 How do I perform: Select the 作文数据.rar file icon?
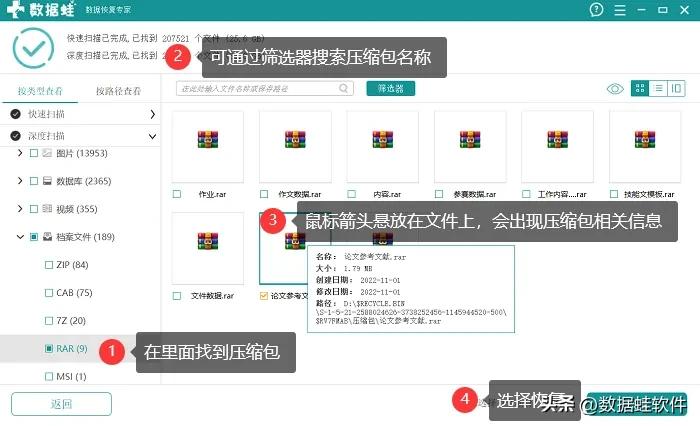click(x=295, y=145)
